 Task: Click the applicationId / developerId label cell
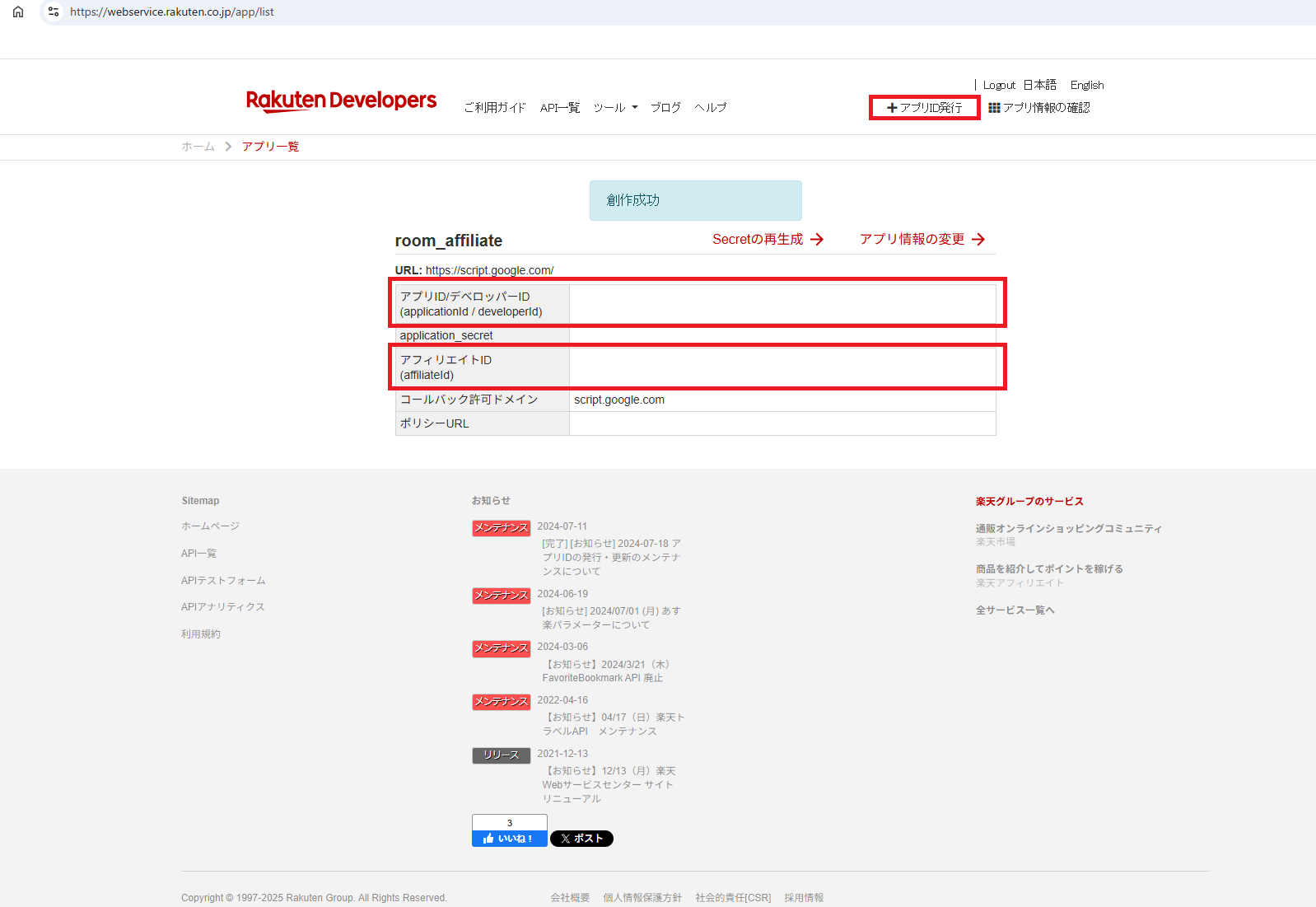pos(483,304)
